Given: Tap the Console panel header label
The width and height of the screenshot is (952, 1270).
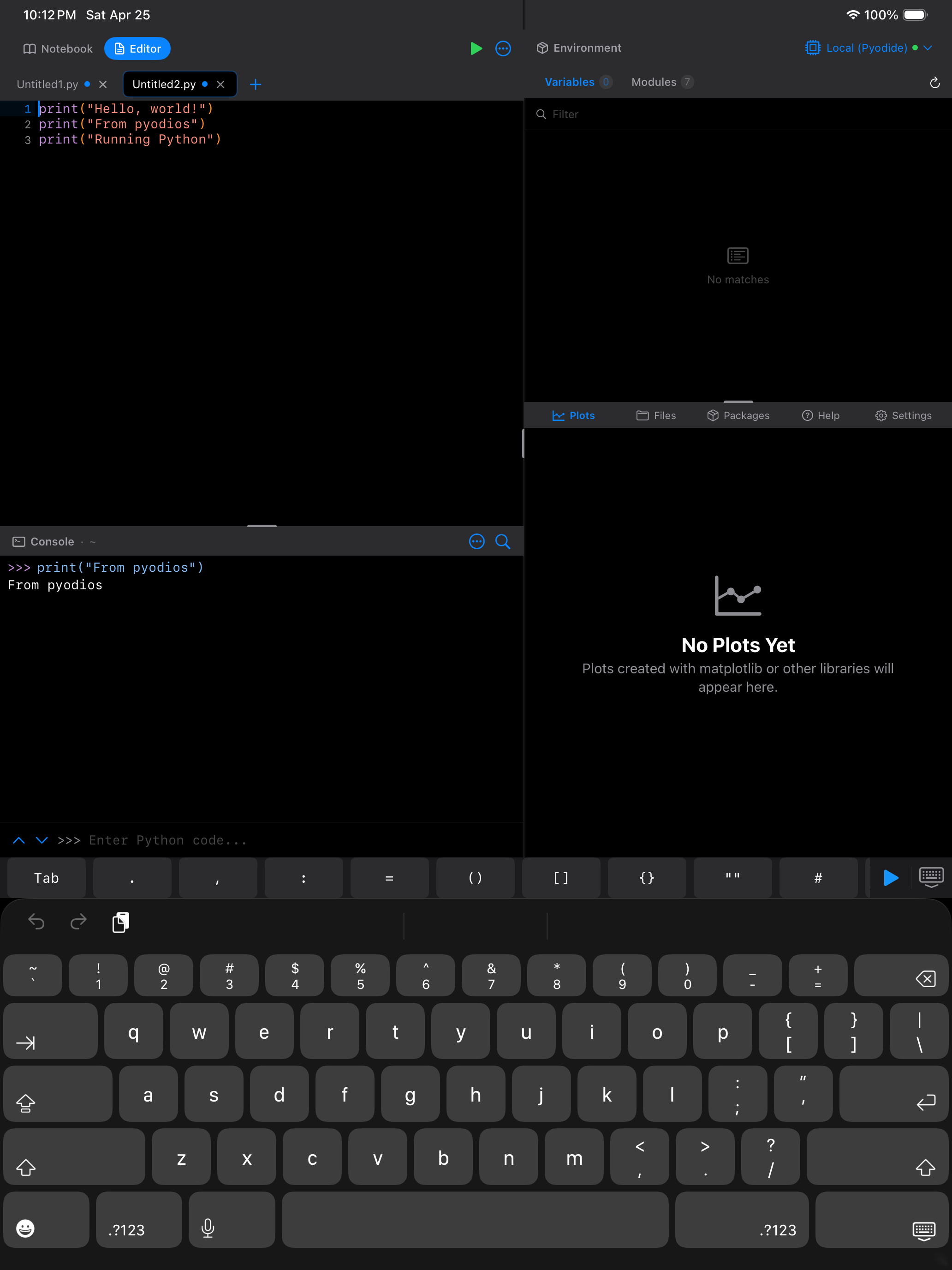Looking at the screenshot, I should 52,541.
